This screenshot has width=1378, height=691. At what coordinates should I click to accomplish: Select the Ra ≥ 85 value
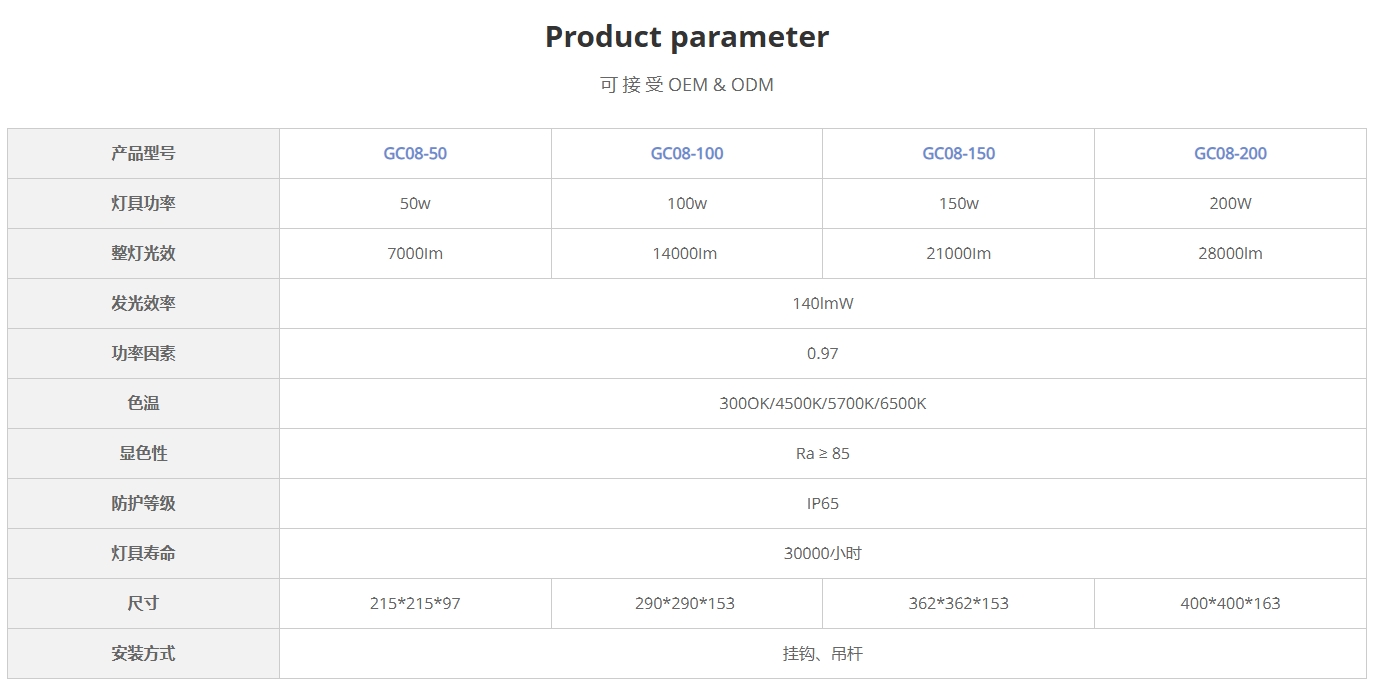pos(822,454)
